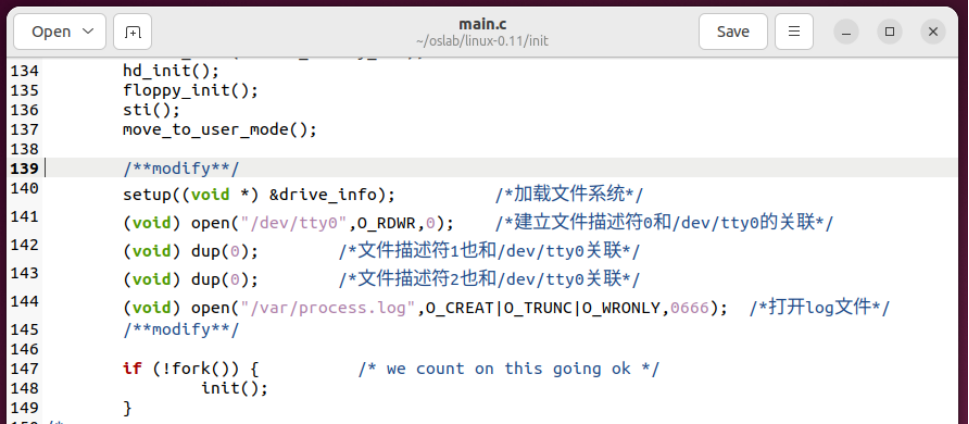Click the O_CREAT|O_TRUNC|O_WRONLY flags
The image size is (969, 424).
[x=544, y=308]
